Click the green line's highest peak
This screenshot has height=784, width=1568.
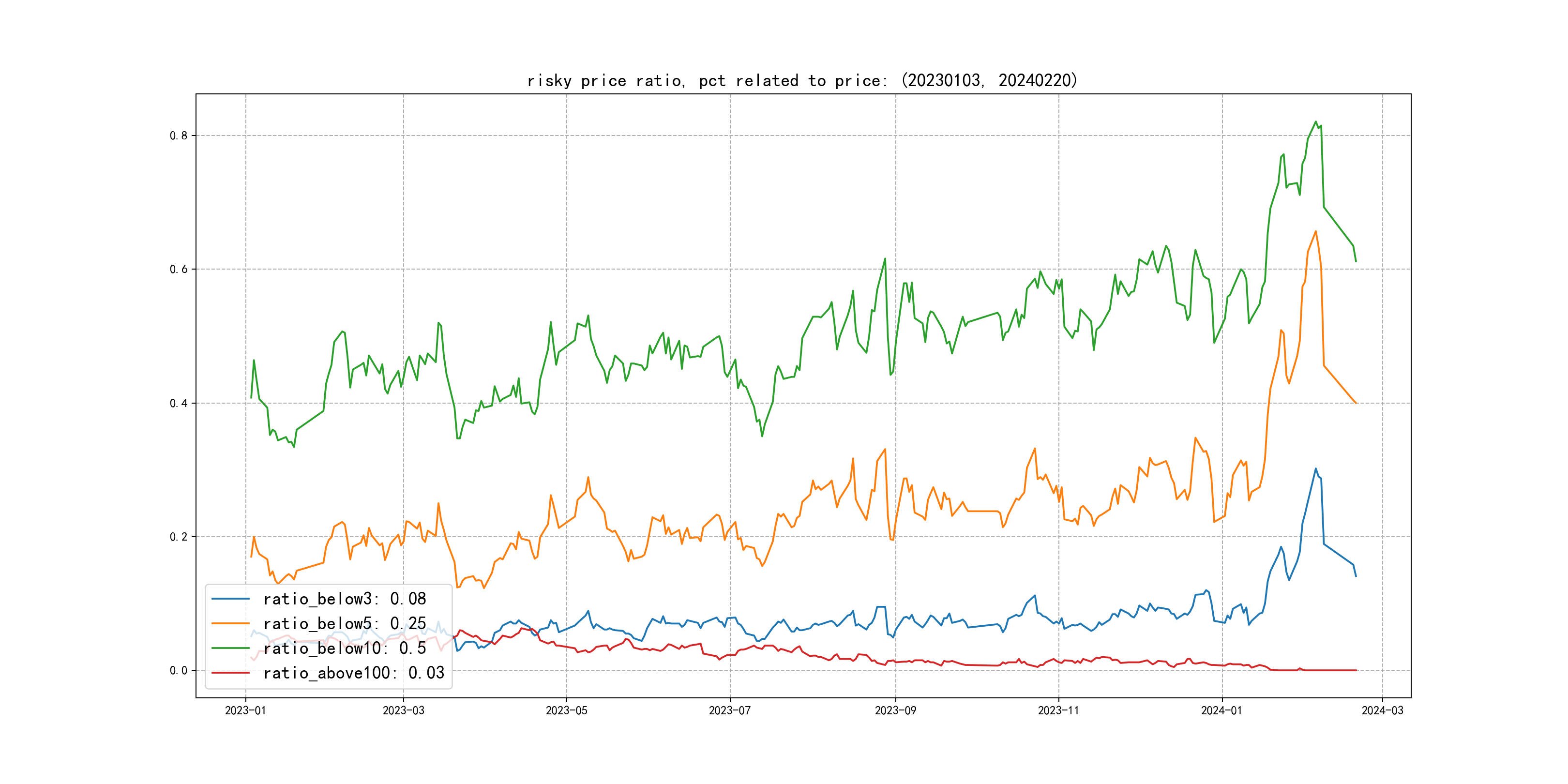1315,122
